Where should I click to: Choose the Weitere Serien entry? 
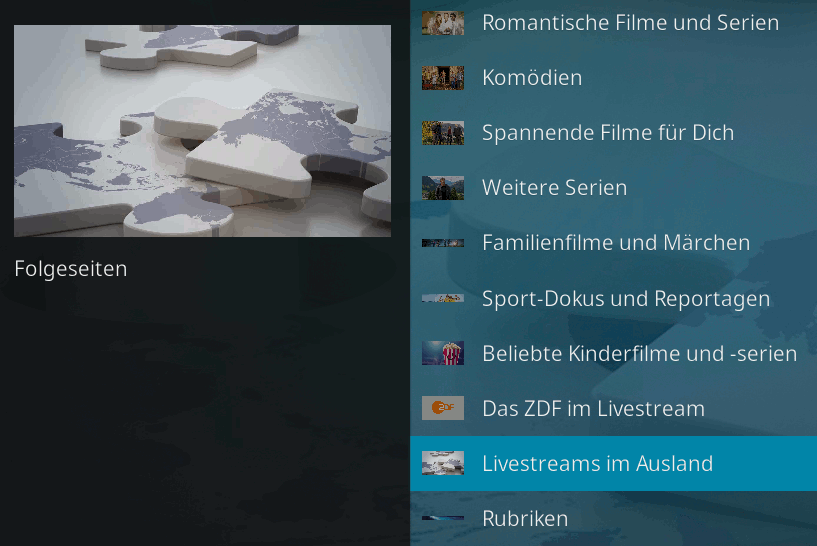613,188
